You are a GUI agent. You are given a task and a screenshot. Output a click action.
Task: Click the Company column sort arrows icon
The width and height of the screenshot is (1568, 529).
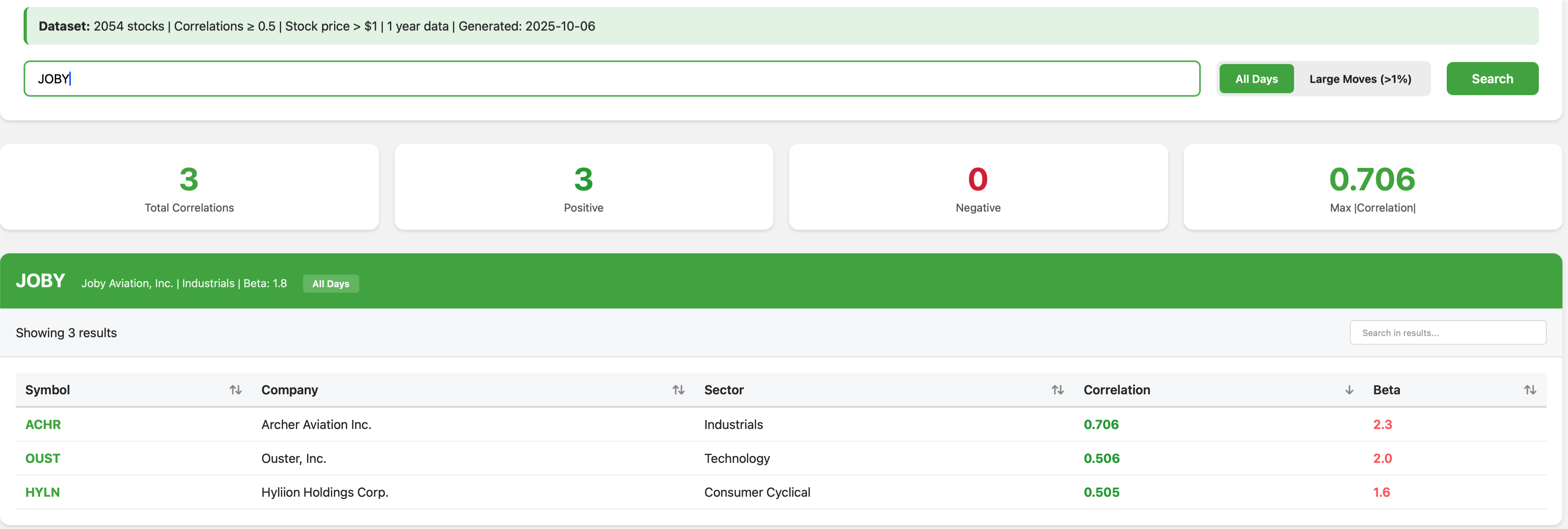pos(678,390)
